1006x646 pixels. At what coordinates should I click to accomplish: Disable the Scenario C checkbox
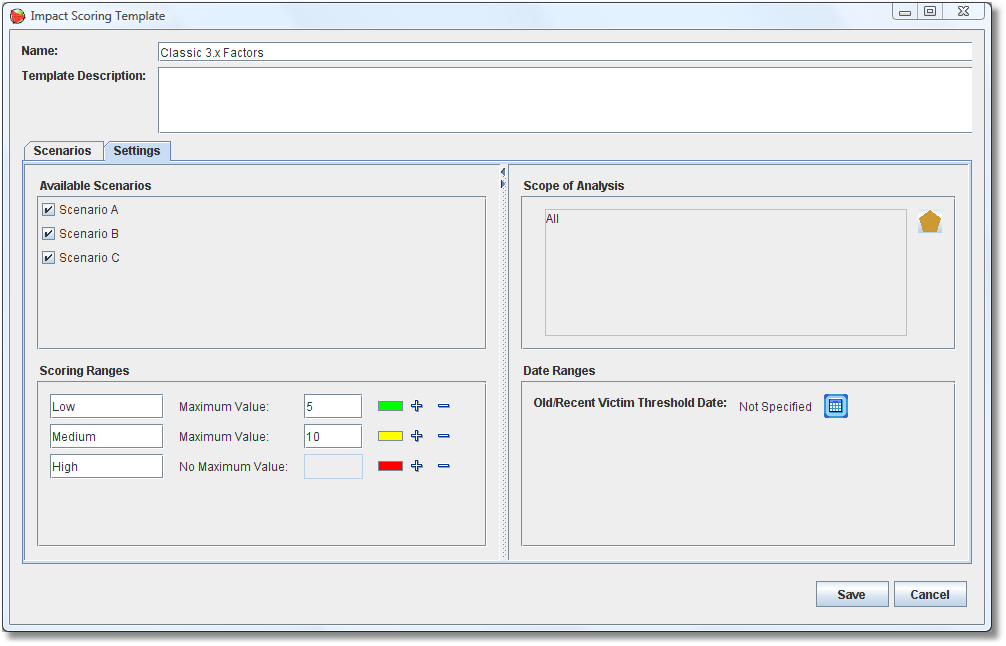click(x=48, y=258)
